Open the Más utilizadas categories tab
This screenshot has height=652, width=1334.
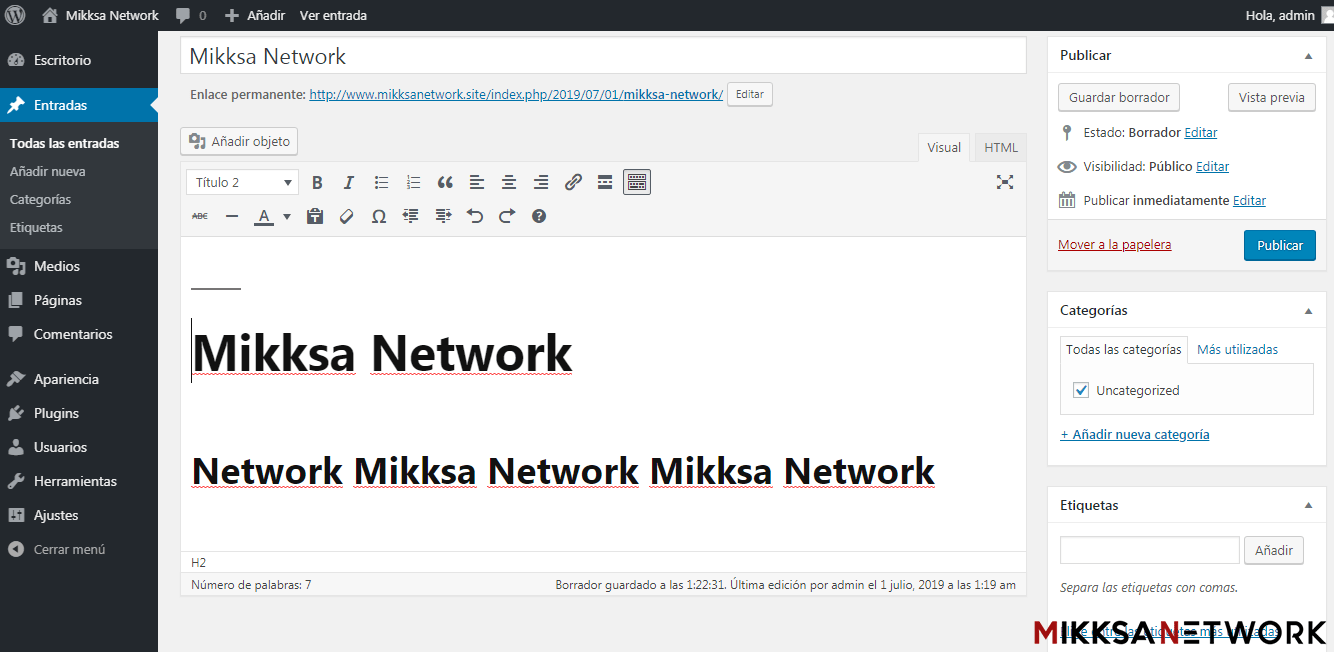tap(1237, 349)
